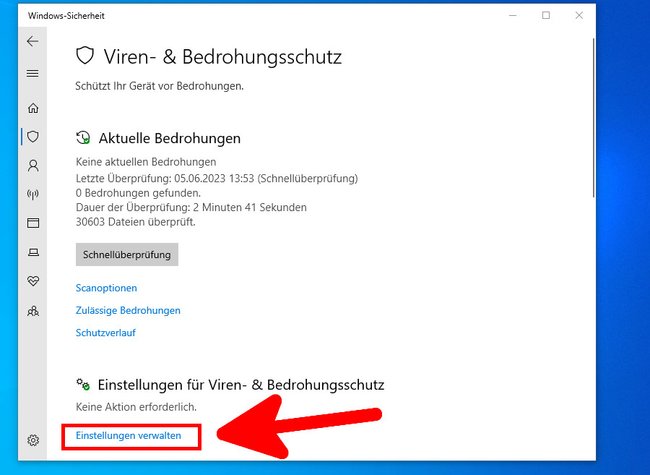The image size is (650, 475).
Task: Click the 'Keine Aktion erforderlich.' text
Action: click(x=136, y=407)
